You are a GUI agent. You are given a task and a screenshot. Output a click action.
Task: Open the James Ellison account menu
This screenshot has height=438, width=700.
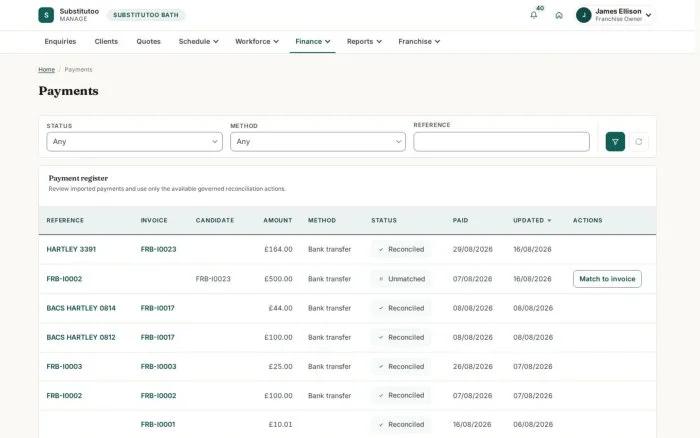tap(615, 15)
